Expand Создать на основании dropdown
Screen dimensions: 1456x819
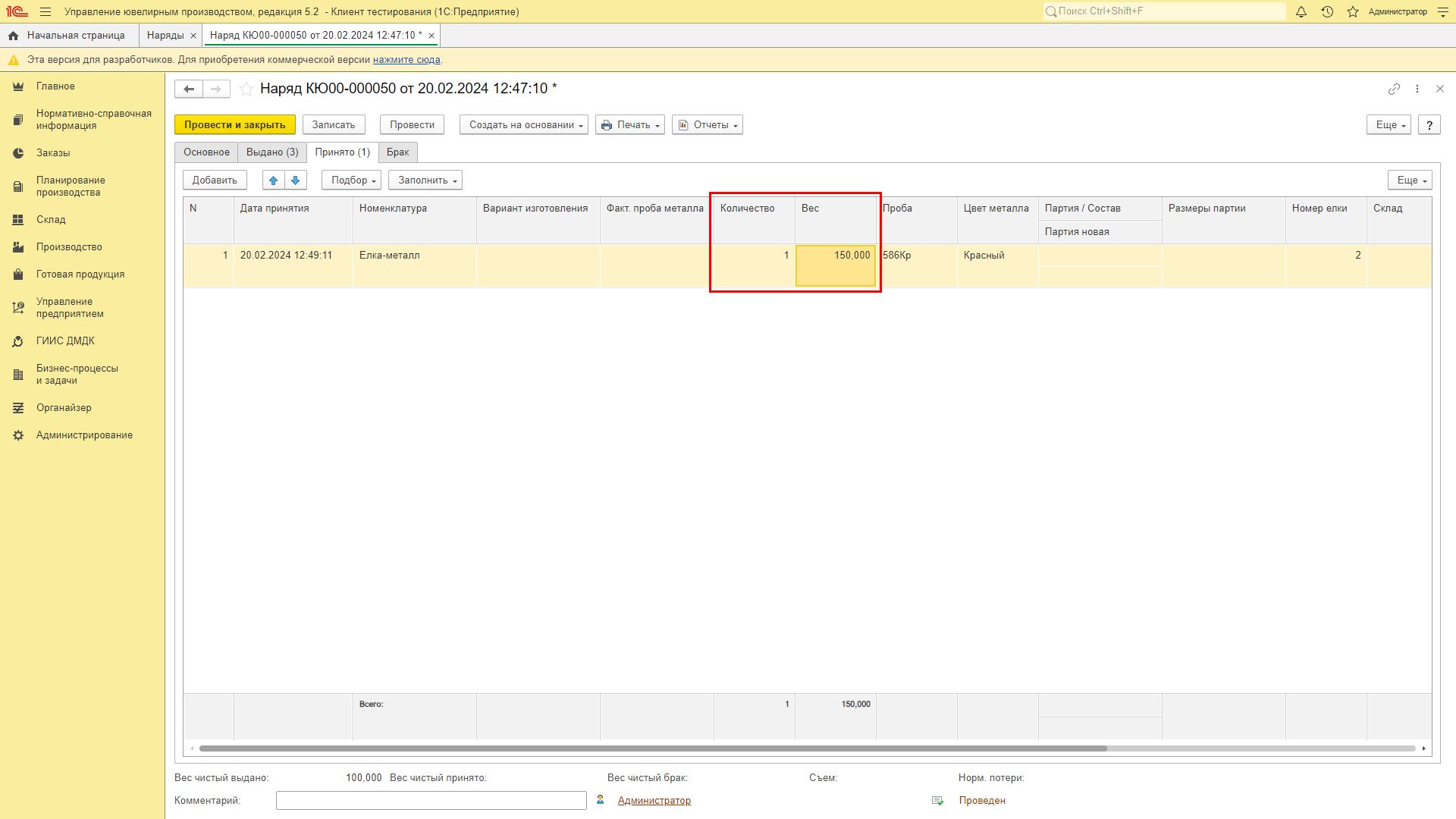coord(524,125)
